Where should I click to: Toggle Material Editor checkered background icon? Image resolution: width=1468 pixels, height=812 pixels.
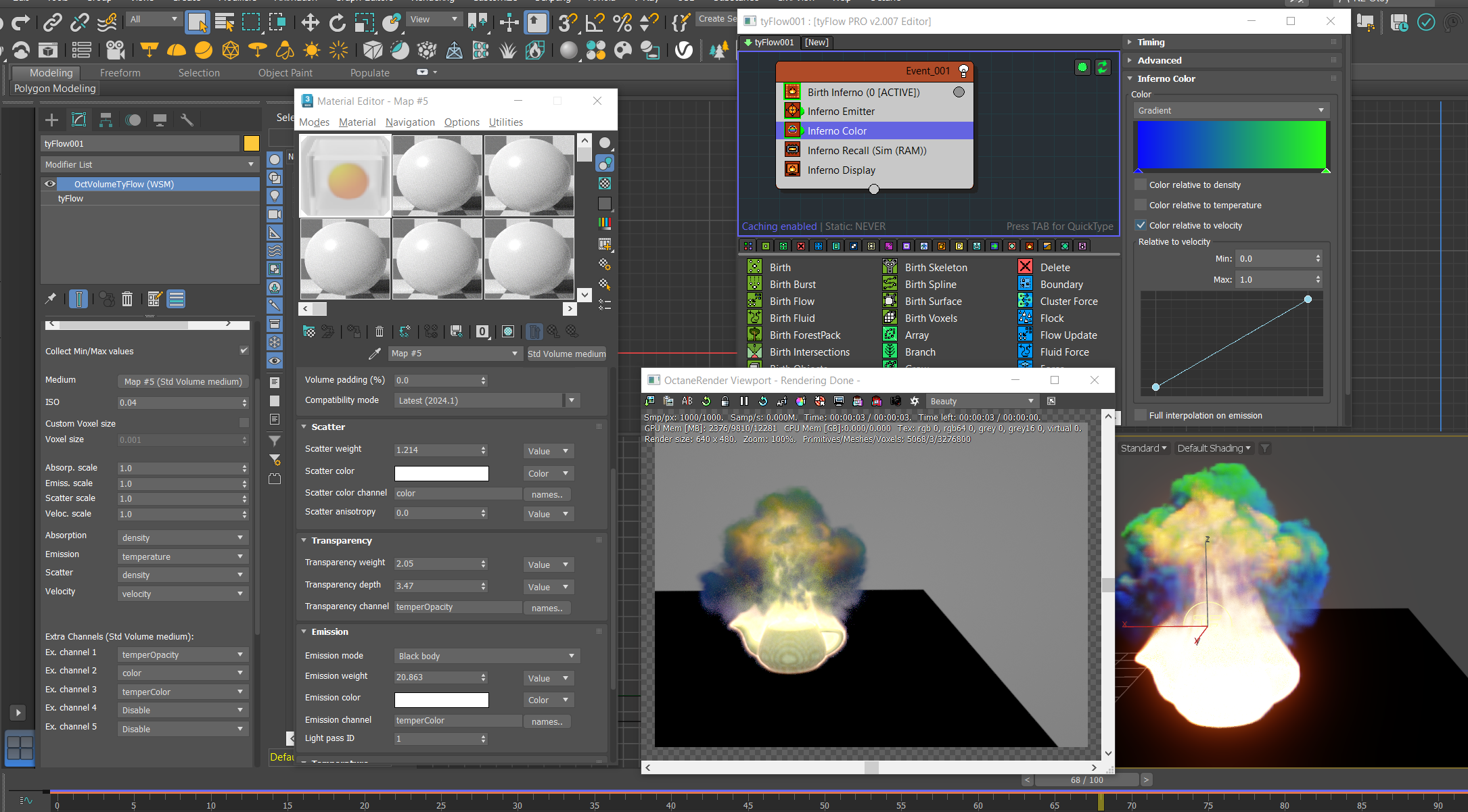605,183
